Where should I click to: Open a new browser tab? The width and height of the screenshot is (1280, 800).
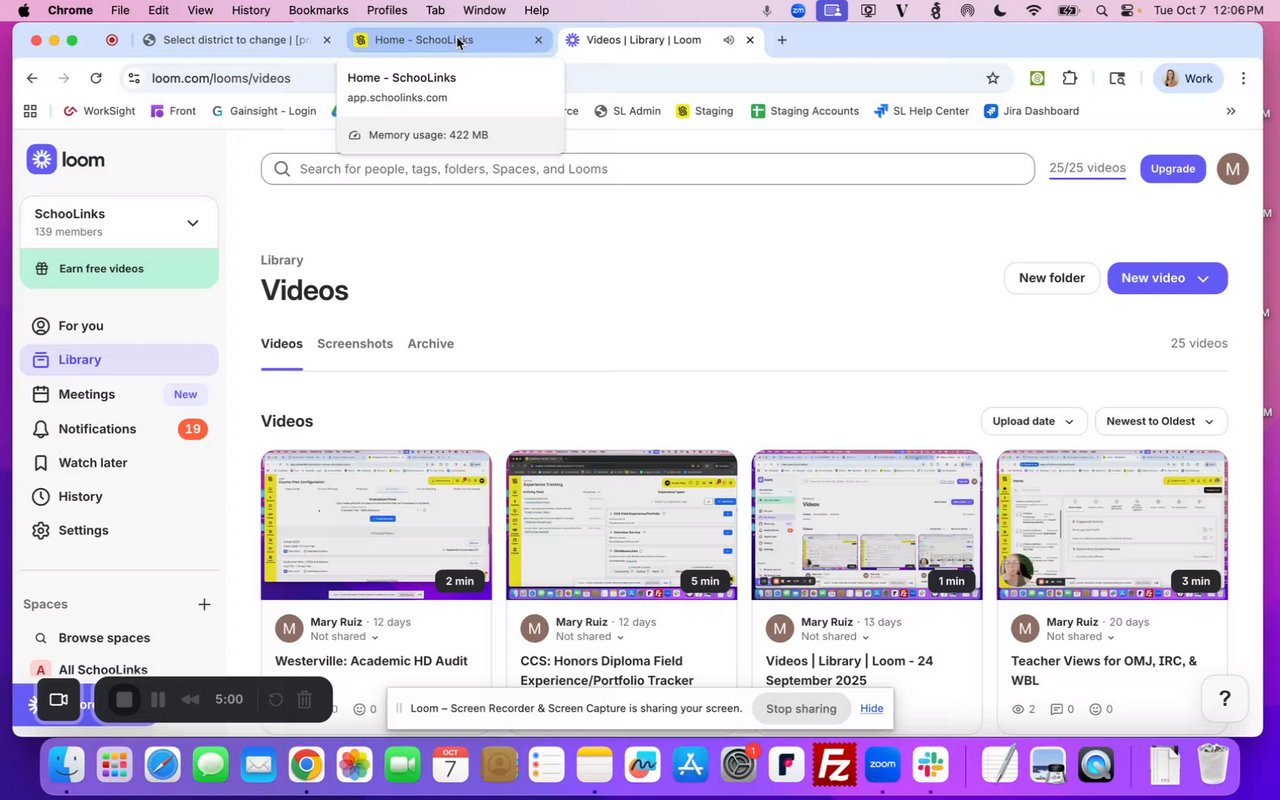(x=782, y=40)
